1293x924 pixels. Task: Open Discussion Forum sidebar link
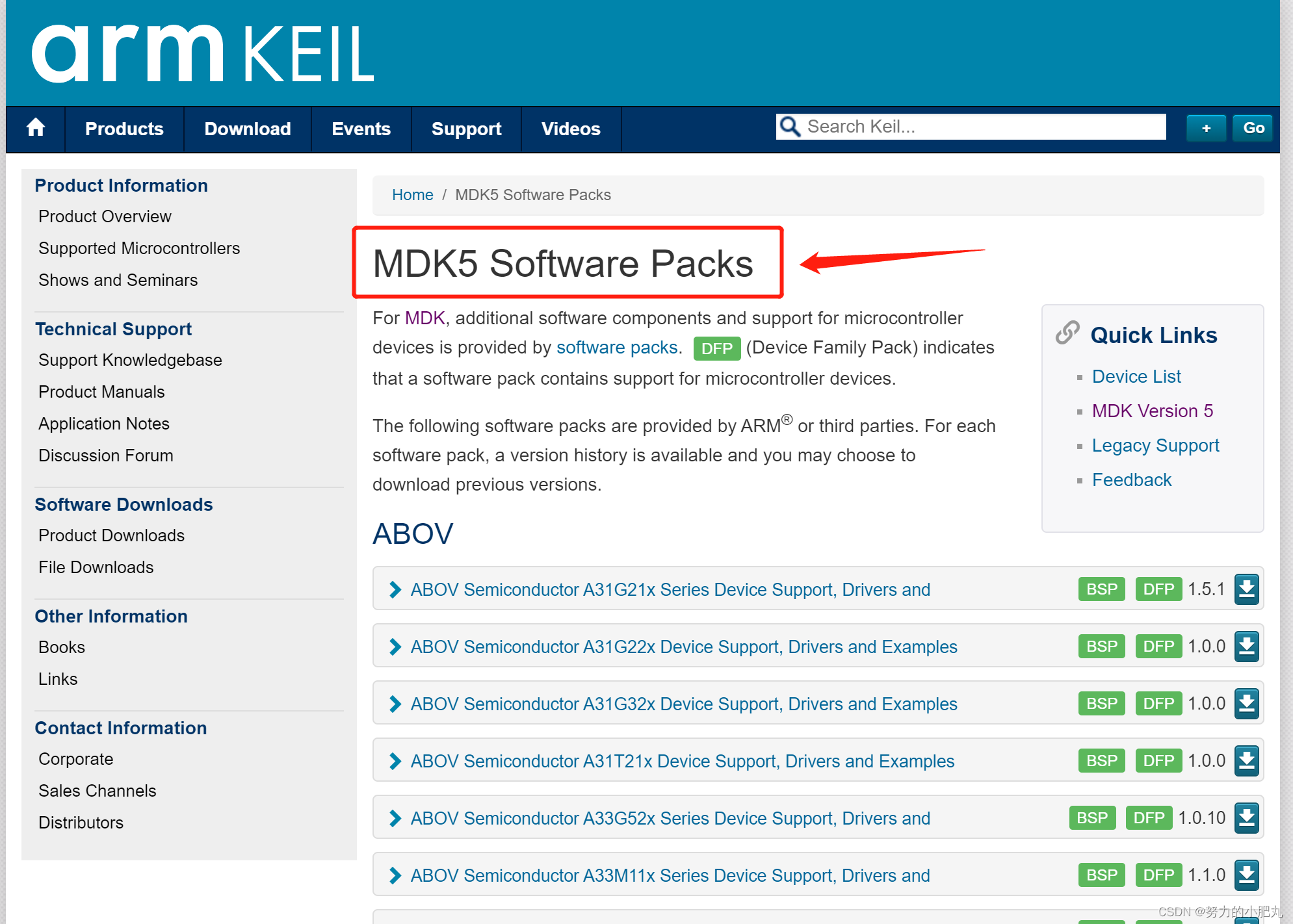106,456
